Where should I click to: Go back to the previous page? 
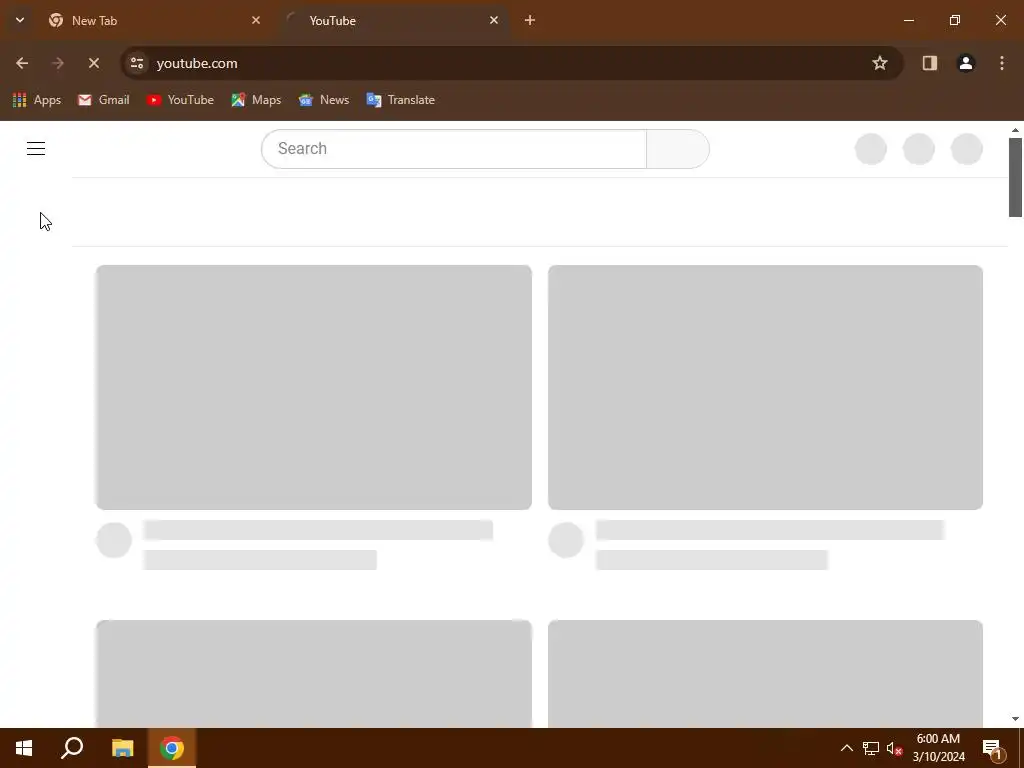[22, 63]
